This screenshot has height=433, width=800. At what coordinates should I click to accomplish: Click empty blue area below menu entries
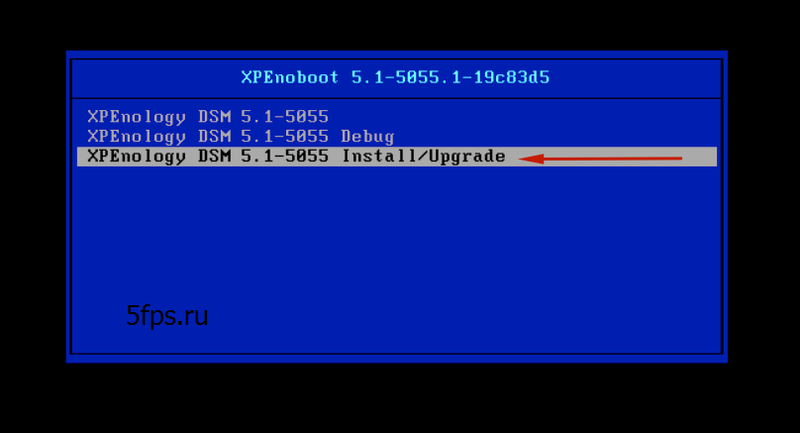pos(397,245)
